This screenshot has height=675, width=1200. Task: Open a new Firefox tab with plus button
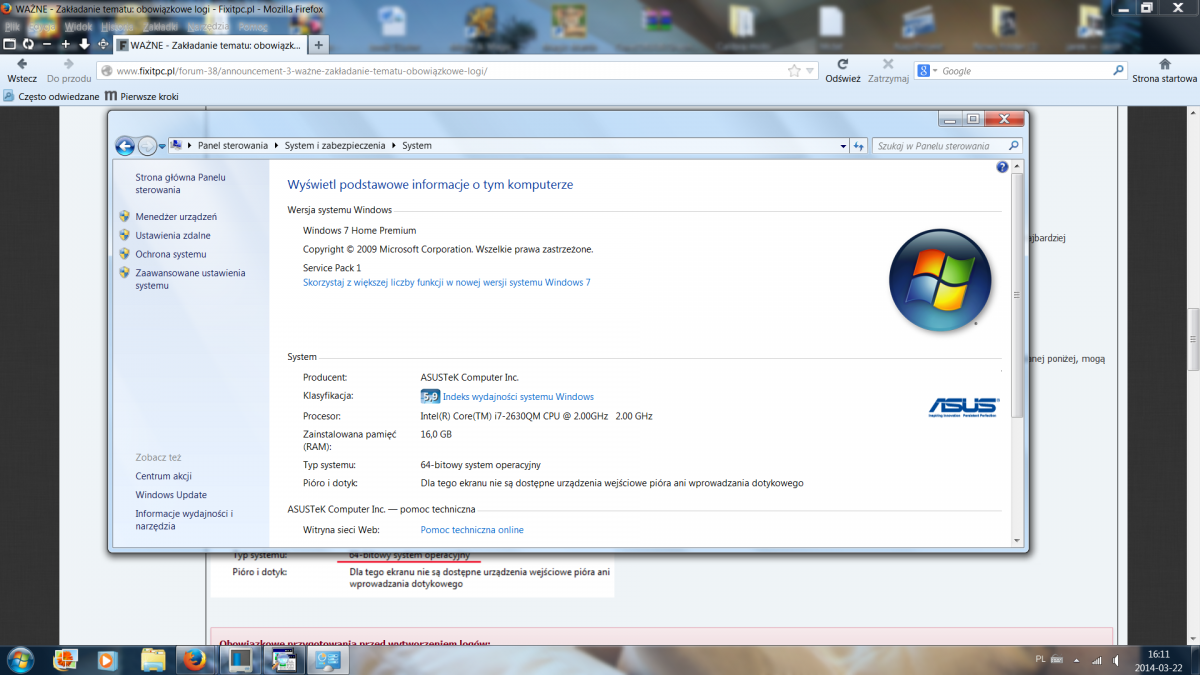pos(319,45)
